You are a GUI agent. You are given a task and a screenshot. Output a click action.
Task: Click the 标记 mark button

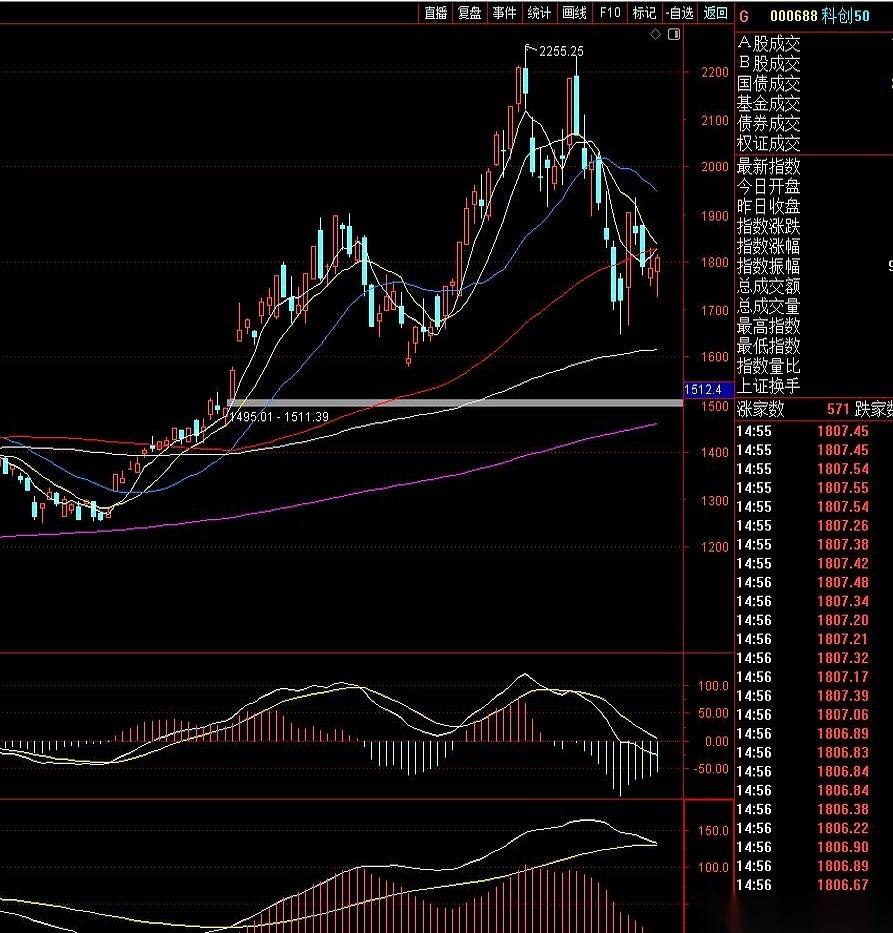(x=644, y=12)
